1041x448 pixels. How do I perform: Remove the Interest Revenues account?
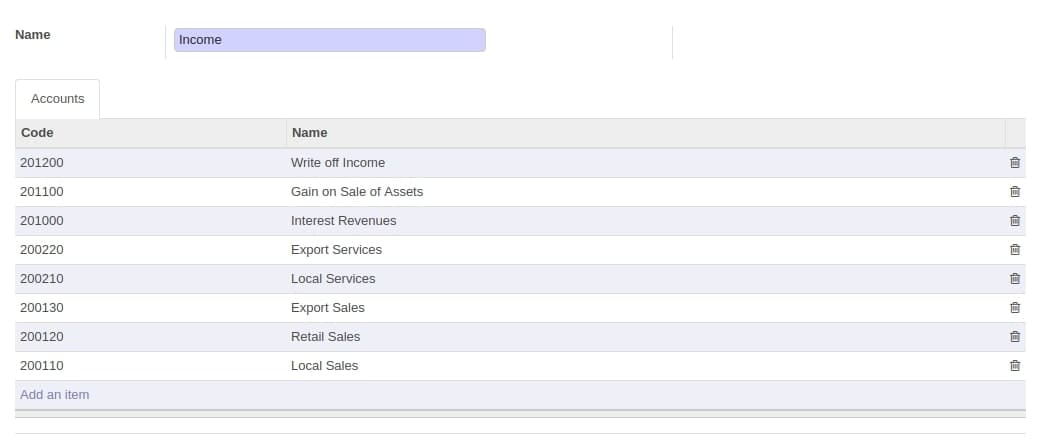pos(1014,220)
